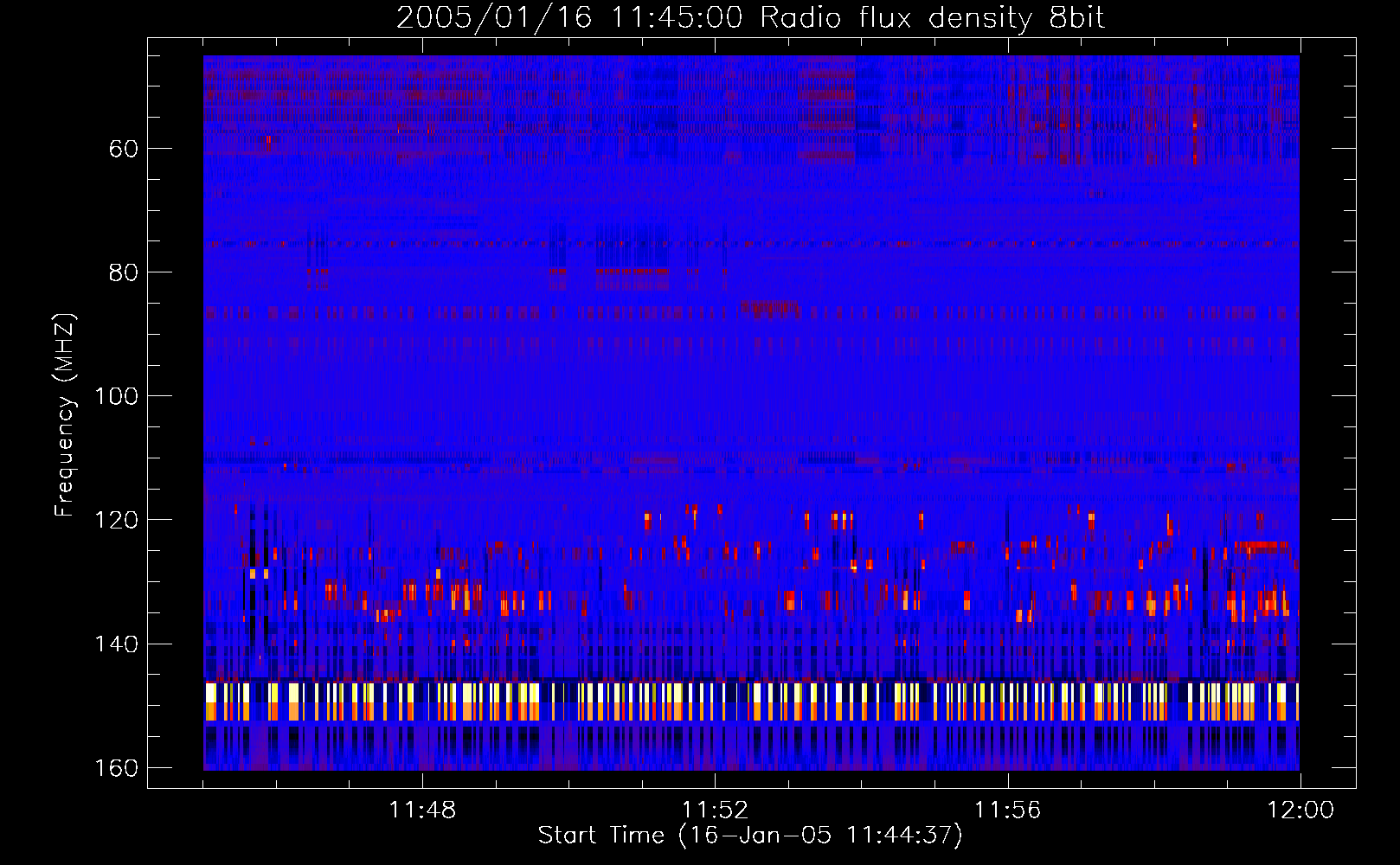Click the '11:52' time tick label
Image resolution: width=1400 pixels, height=865 pixels.
tap(715, 811)
